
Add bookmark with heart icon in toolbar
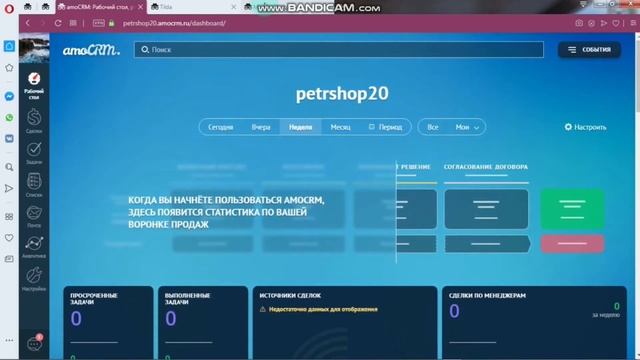pyautogui.click(x=616, y=23)
